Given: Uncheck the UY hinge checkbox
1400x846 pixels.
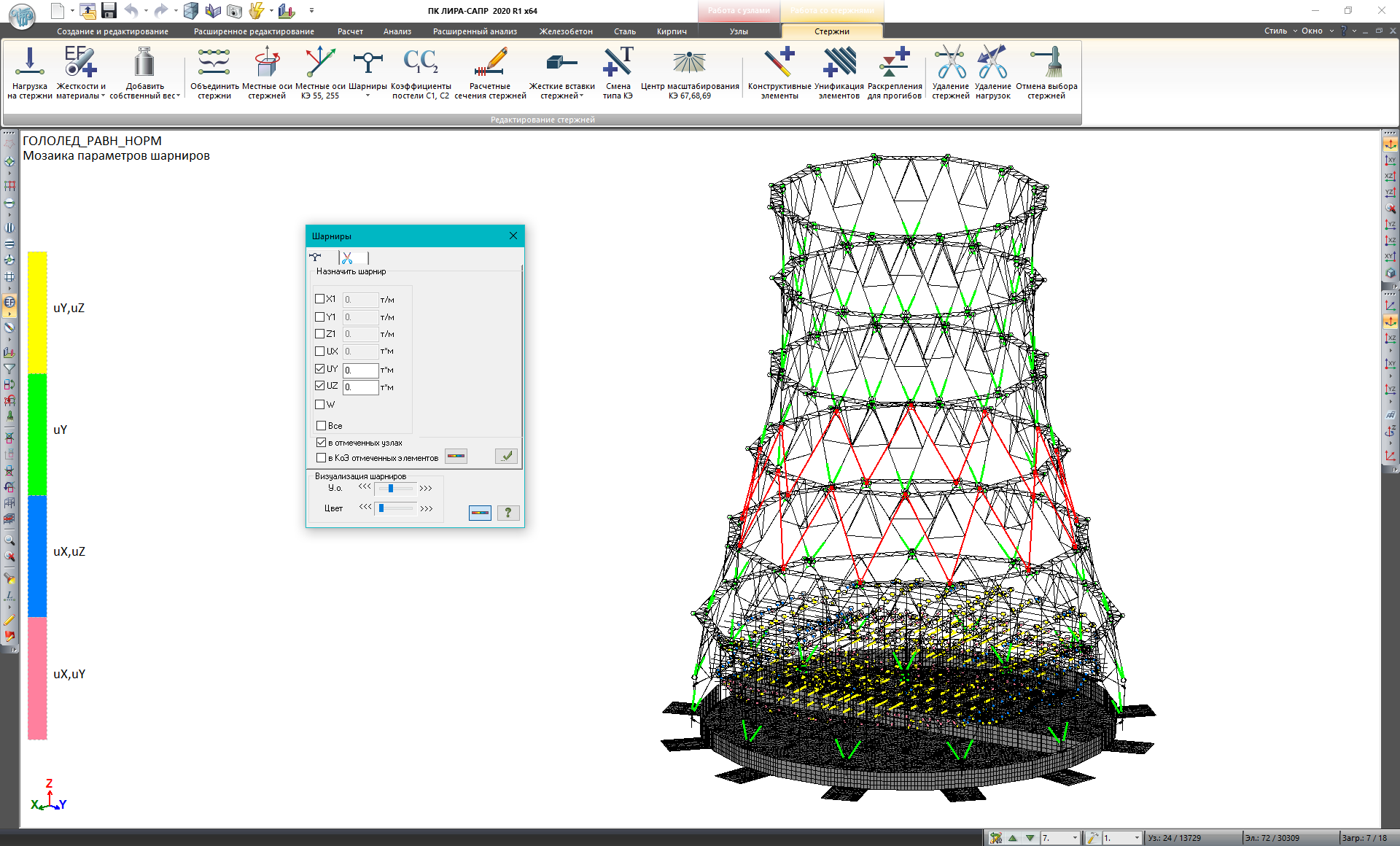Looking at the screenshot, I should coord(319,369).
